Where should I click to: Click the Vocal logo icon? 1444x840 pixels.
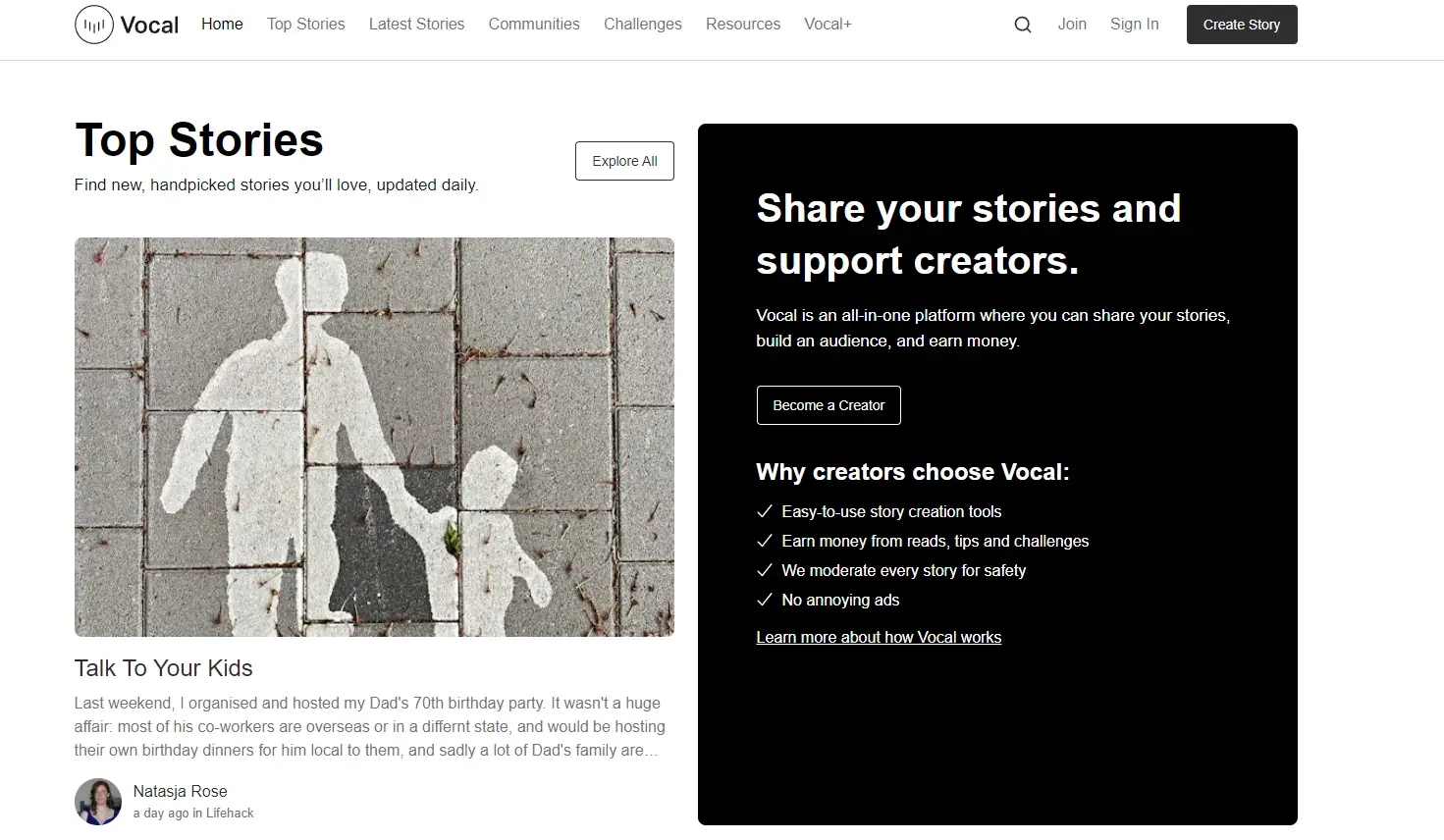tap(94, 25)
